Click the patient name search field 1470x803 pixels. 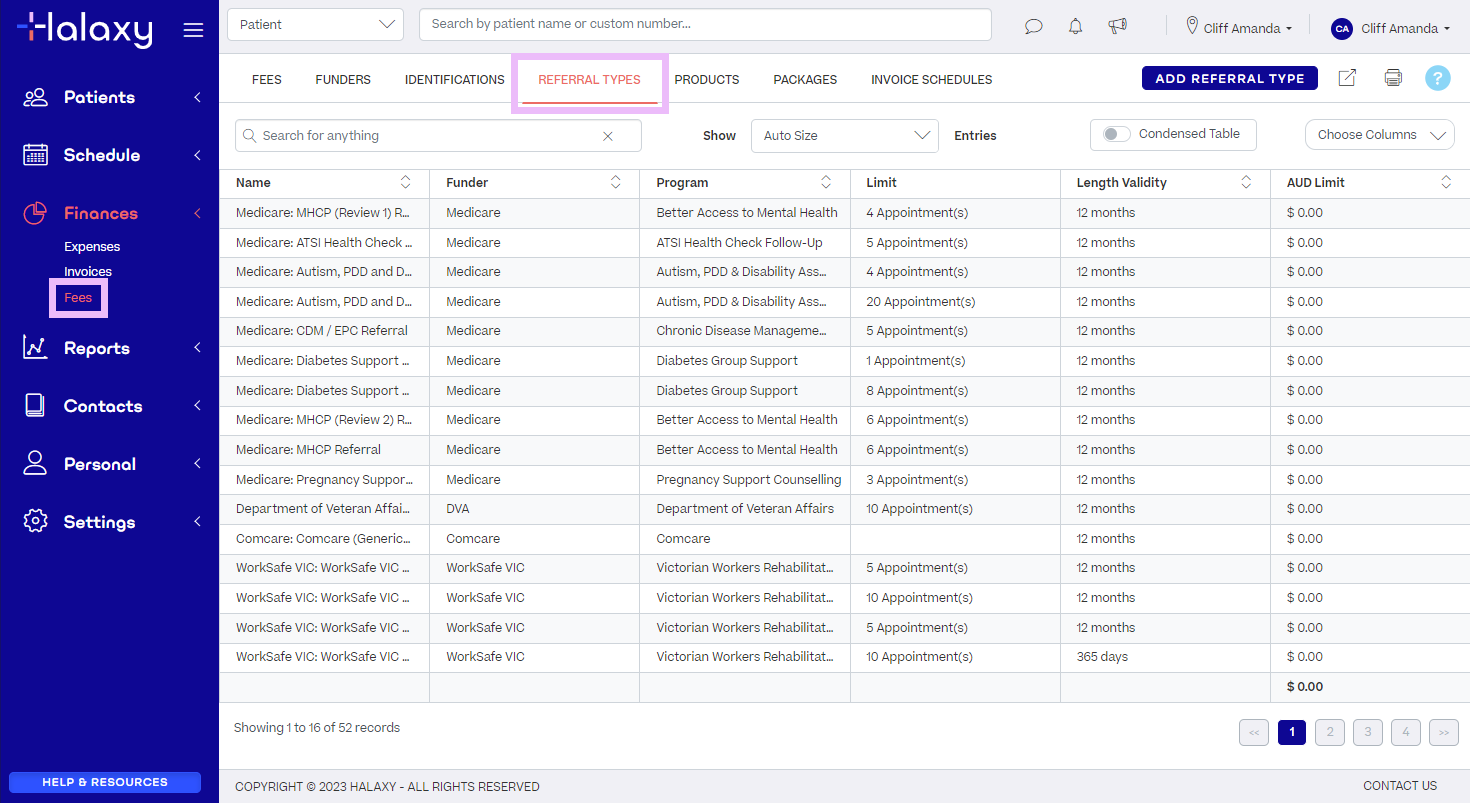[705, 25]
